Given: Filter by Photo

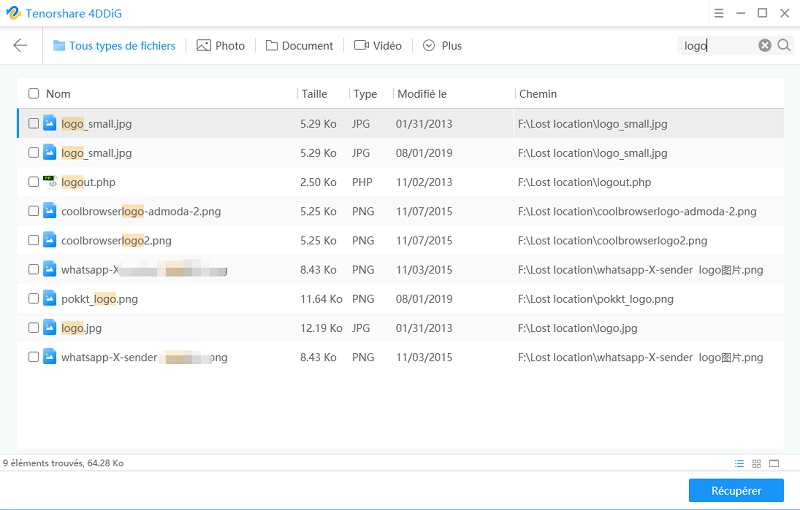Looking at the screenshot, I should pos(220,46).
